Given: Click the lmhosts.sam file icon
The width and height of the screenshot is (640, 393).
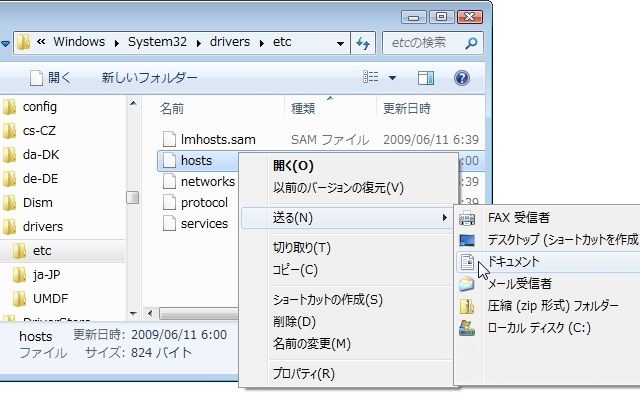Looking at the screenshot, I should [x=169, y=140].
